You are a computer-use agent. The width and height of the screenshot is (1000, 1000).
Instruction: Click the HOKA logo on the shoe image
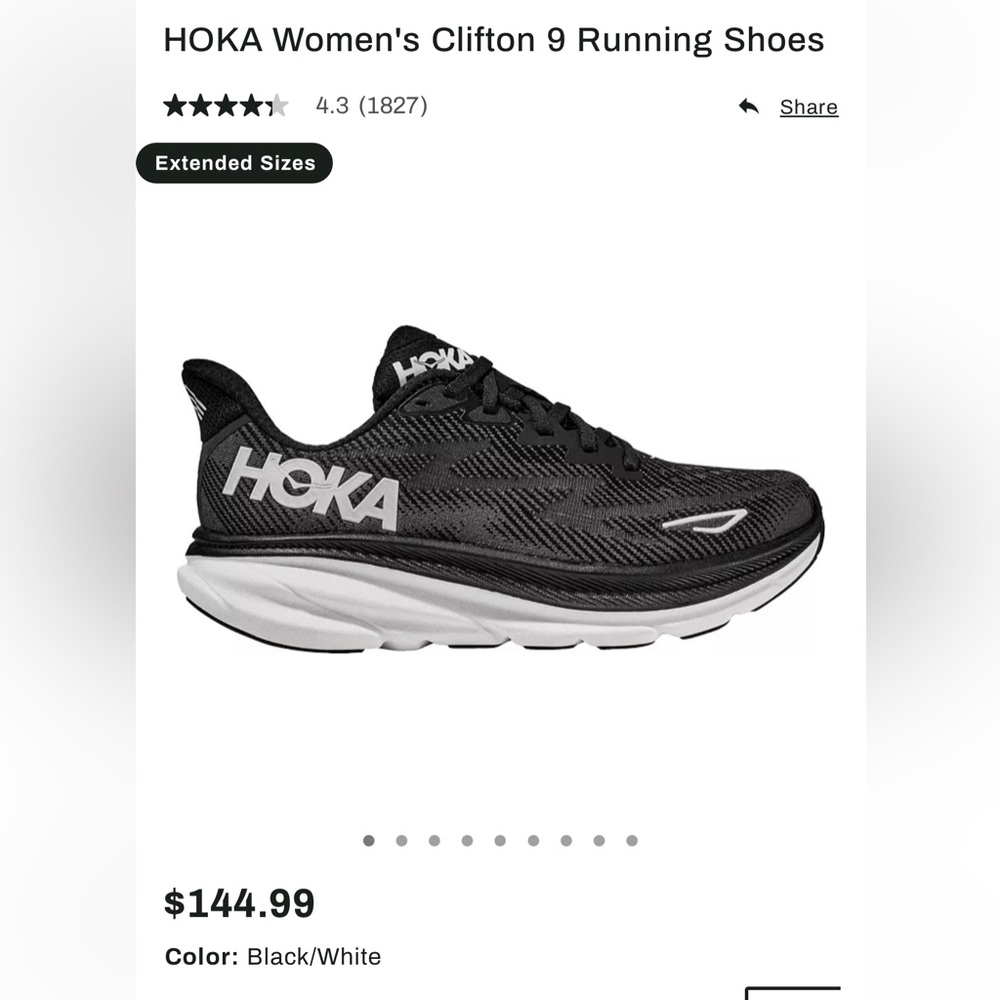click(312, 486)
